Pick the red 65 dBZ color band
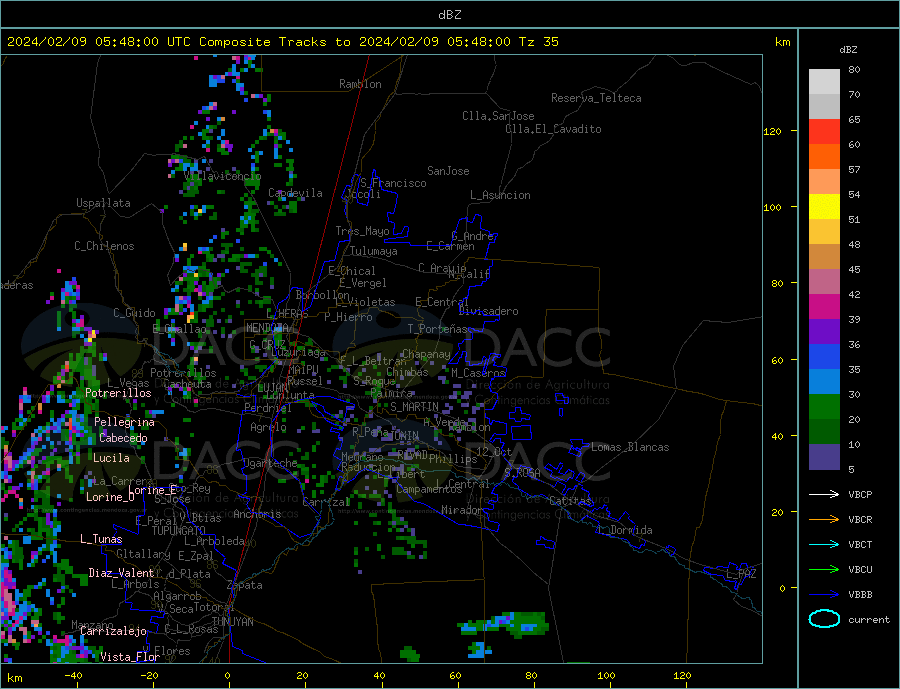The width and height of the screenshot is (900, 689). coord(824,131)
